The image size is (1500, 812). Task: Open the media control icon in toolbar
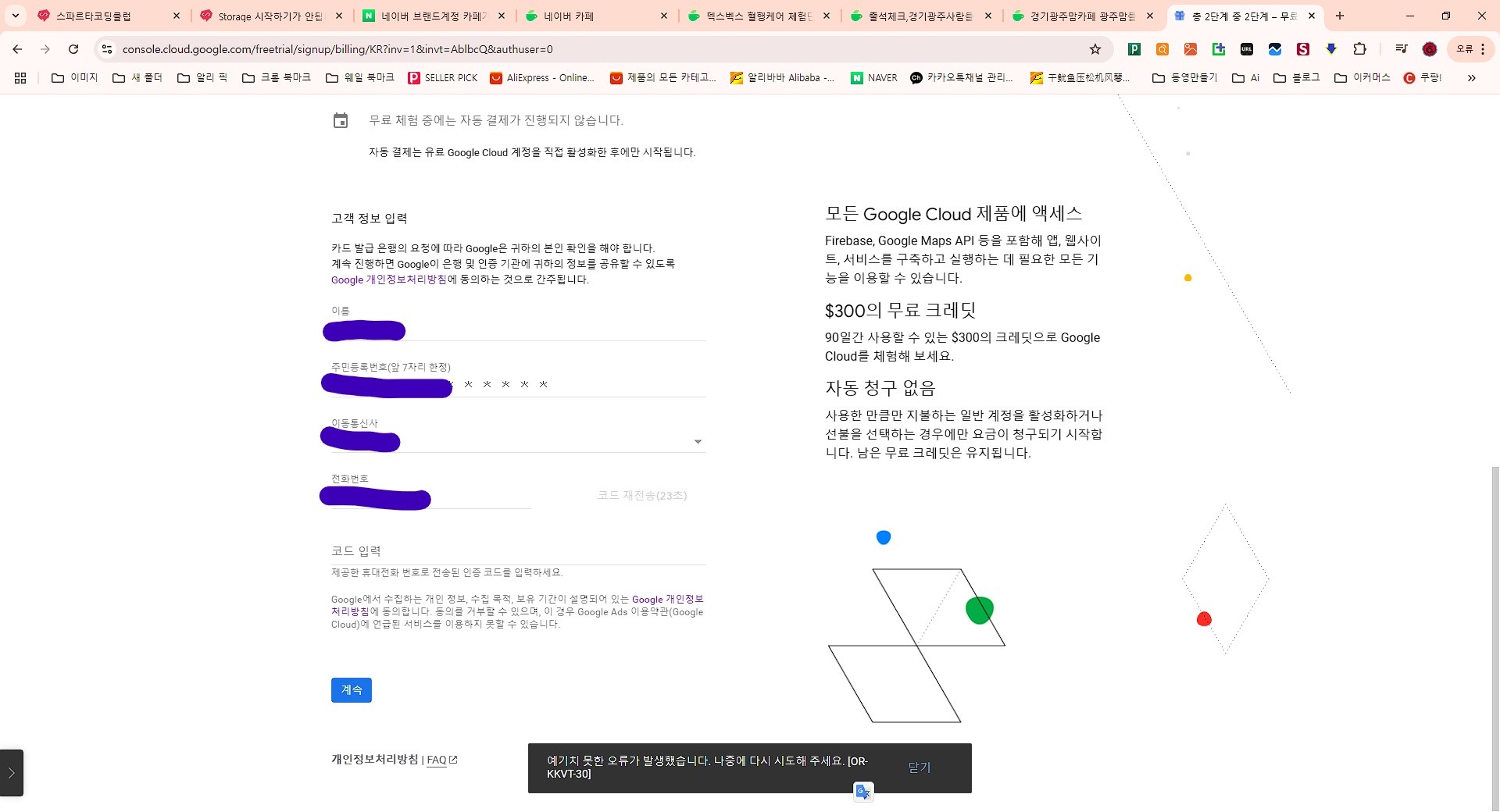coord(1402,49)
